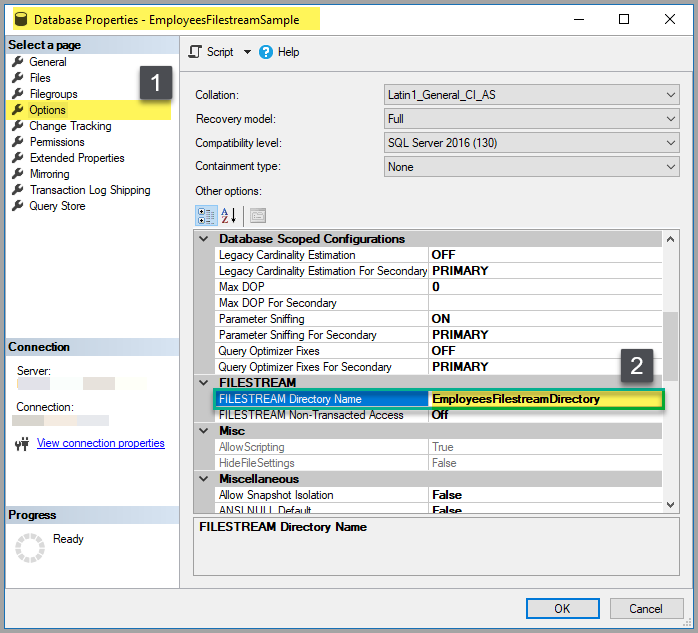Click the OK button
This screenshot has width=698, height=633.
coord(563,609)
